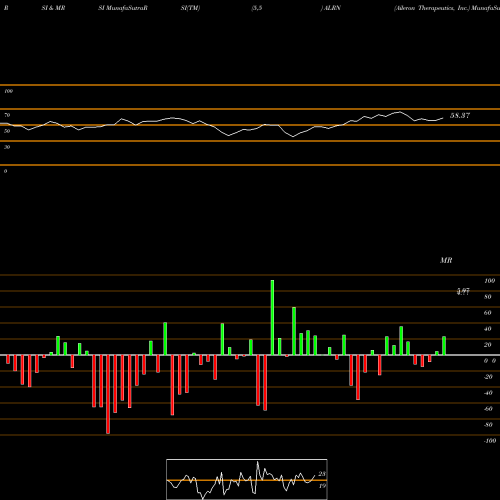Screen dimensions: 500x500
Task: Click the value 23 in mini chart
Action: [322, 474]
